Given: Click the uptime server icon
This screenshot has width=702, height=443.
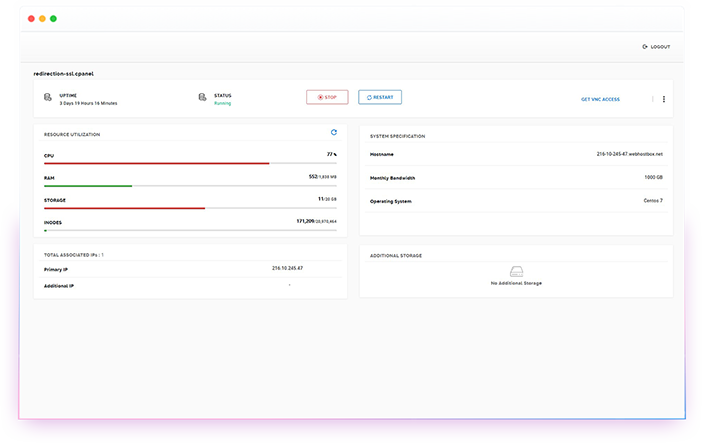Looking at the screenshot, I should point(48,97).
